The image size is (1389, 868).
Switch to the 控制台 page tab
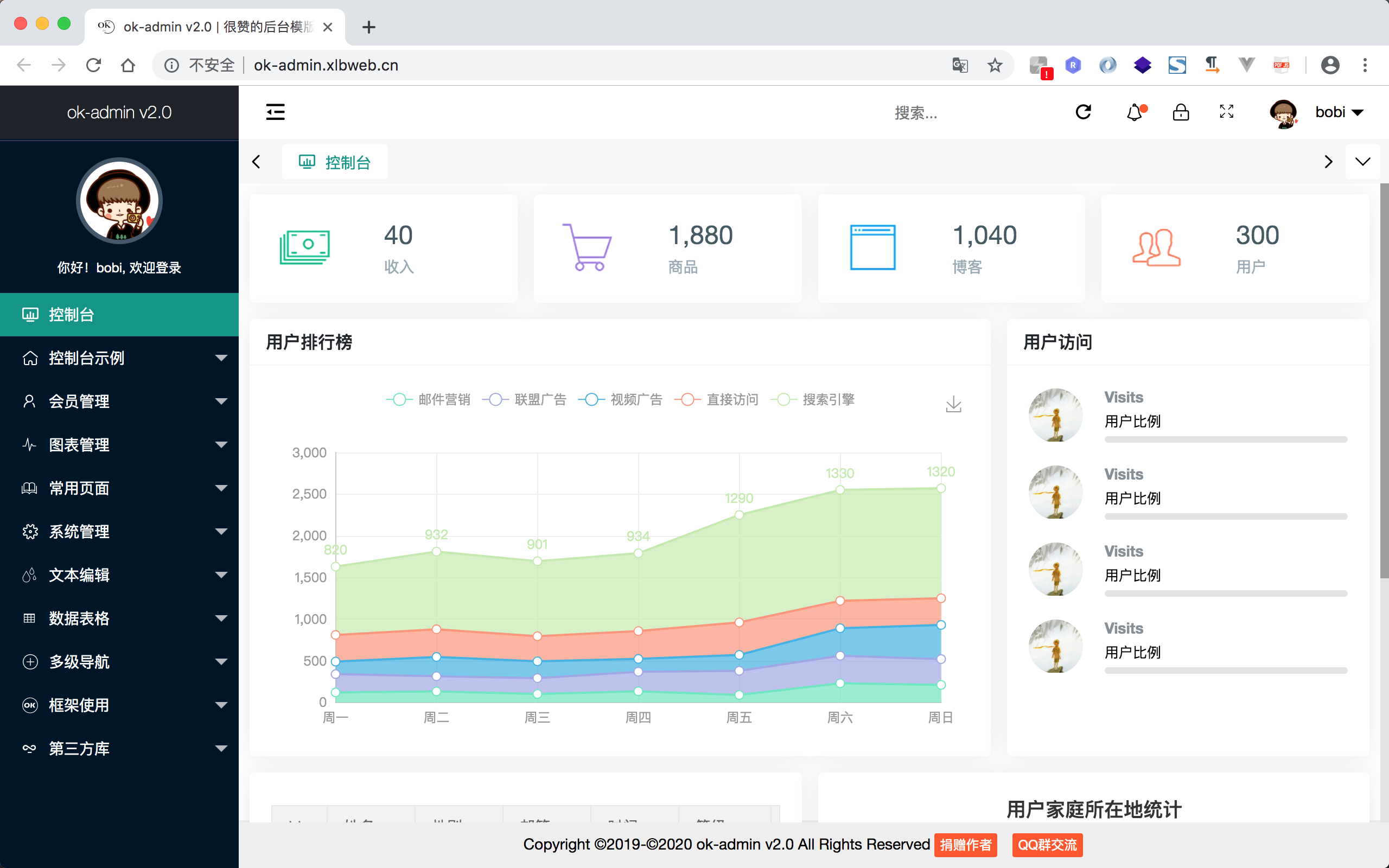(x=335, y=162)
